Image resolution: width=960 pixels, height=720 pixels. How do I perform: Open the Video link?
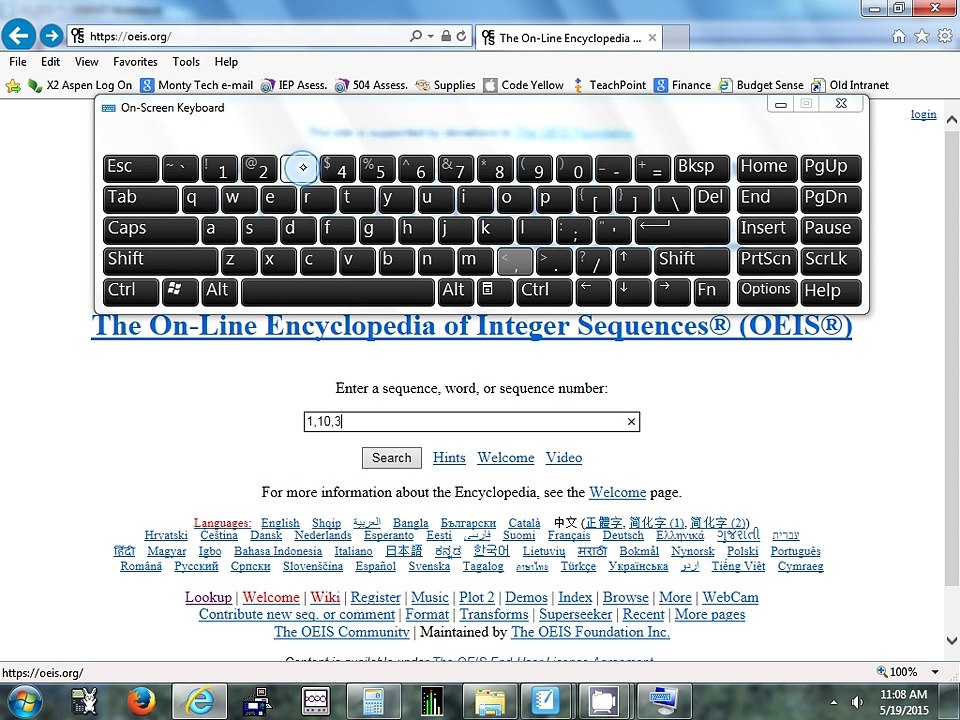pos(564,458)
